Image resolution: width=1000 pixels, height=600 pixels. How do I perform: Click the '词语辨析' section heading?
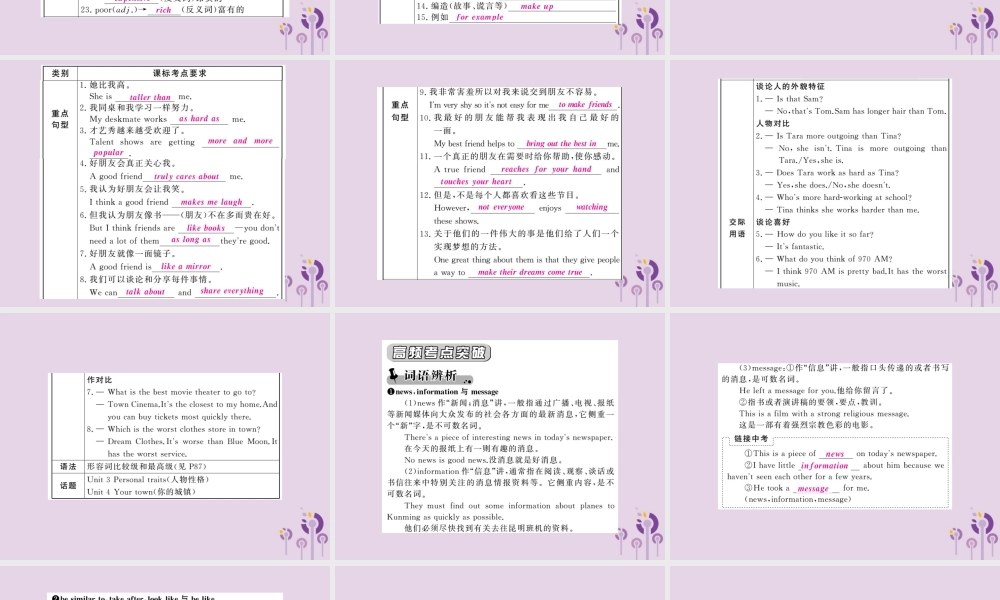[x=432, y=375]
